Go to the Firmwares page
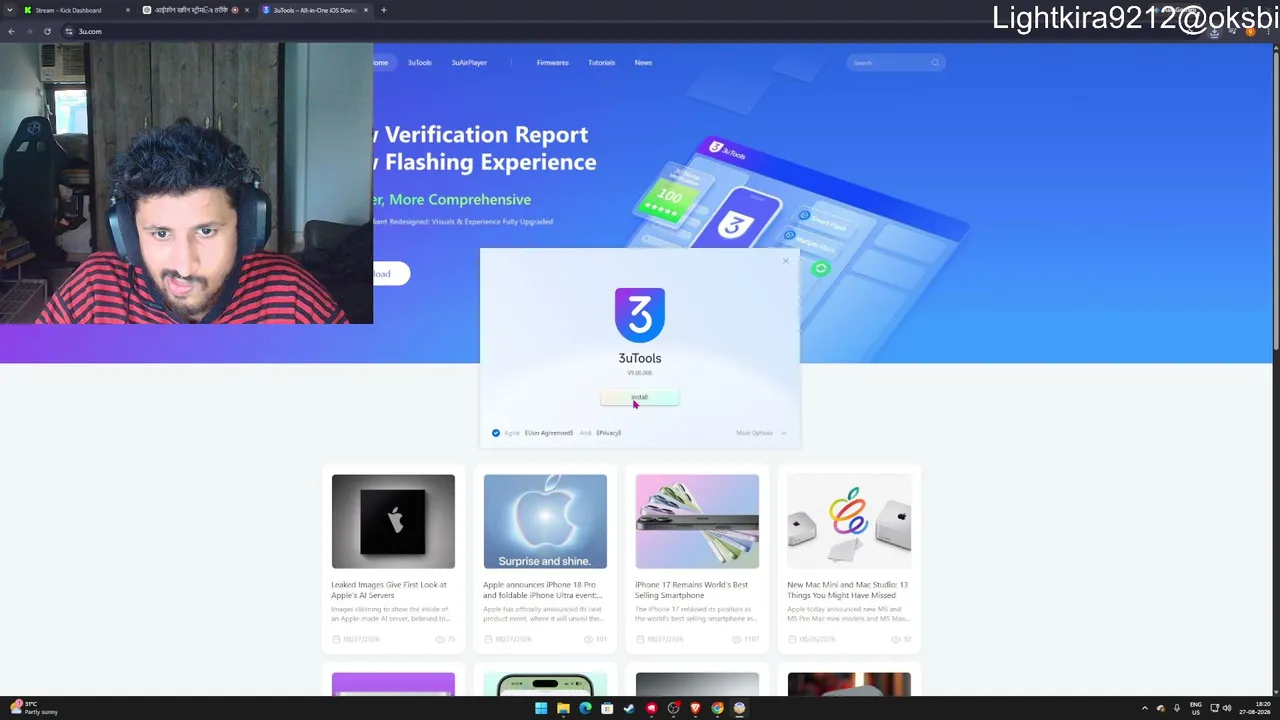 (x=552, y=63)
